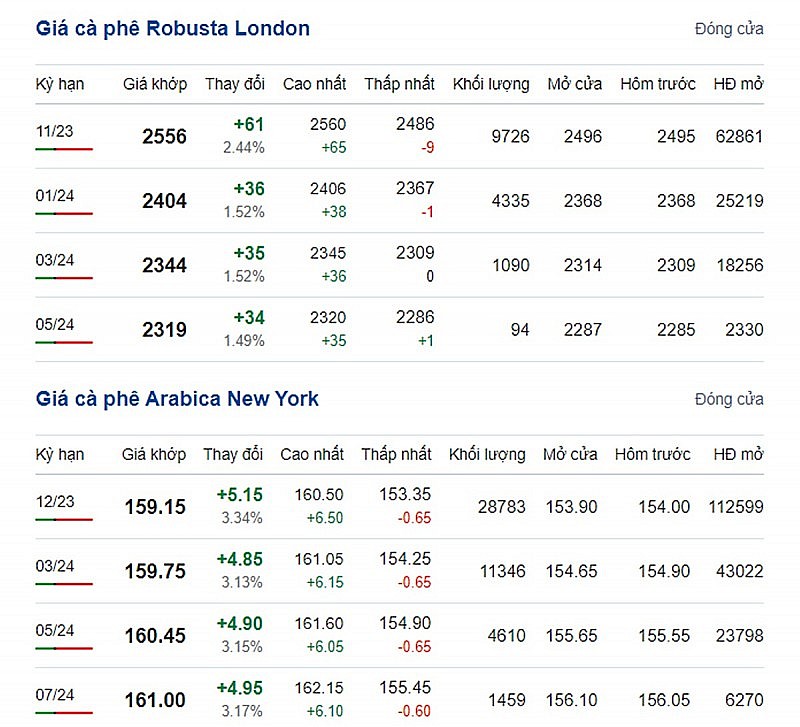Click the Arabica volume 28783
The height and width of the screenshot is (727, 800).
502,507
